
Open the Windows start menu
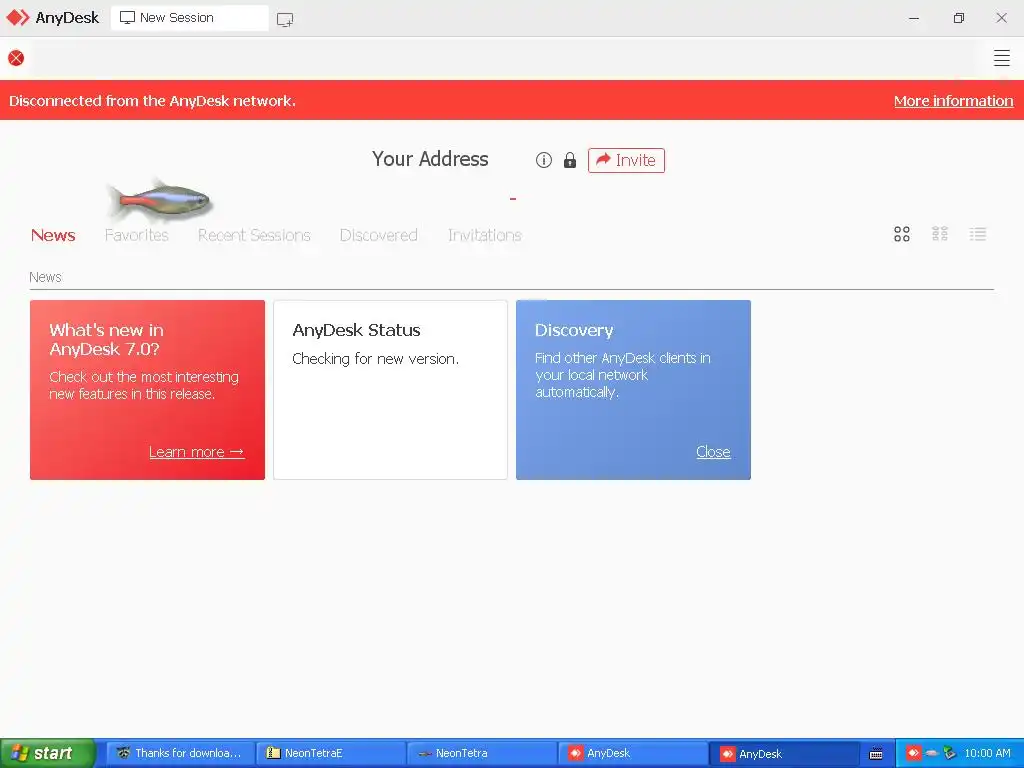[x=47, y=753]
